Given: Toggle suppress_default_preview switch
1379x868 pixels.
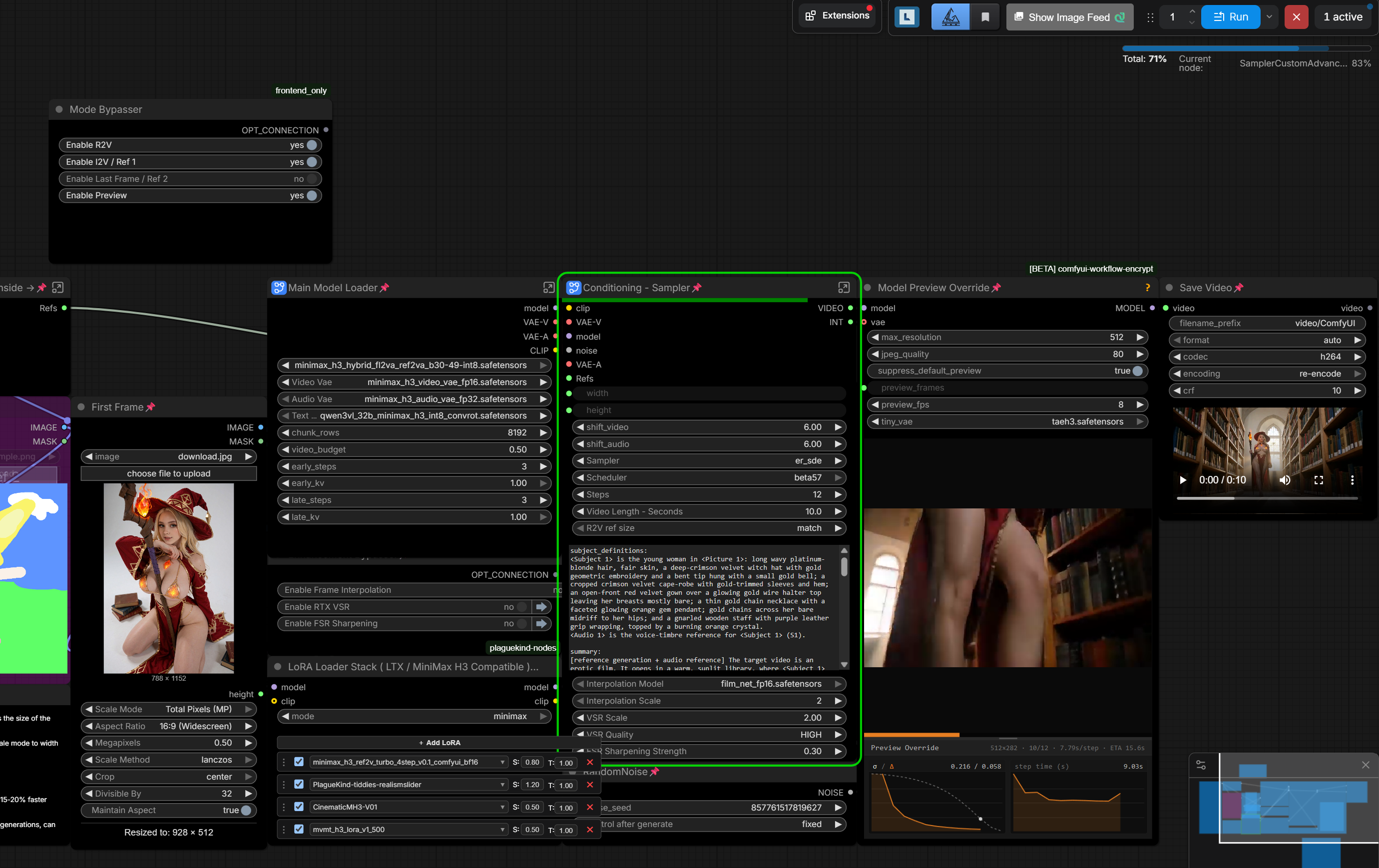Looking at the screenshot, I should 1137,371.
